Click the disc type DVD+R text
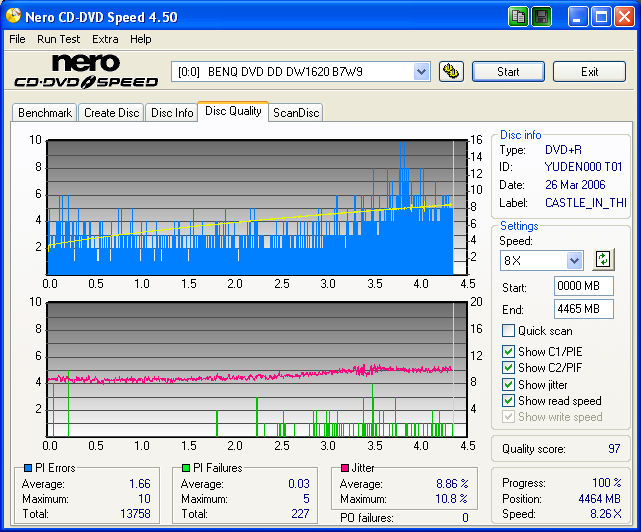Image resolution: width=641 pixels, height=532 pixels. click(563, 150)
